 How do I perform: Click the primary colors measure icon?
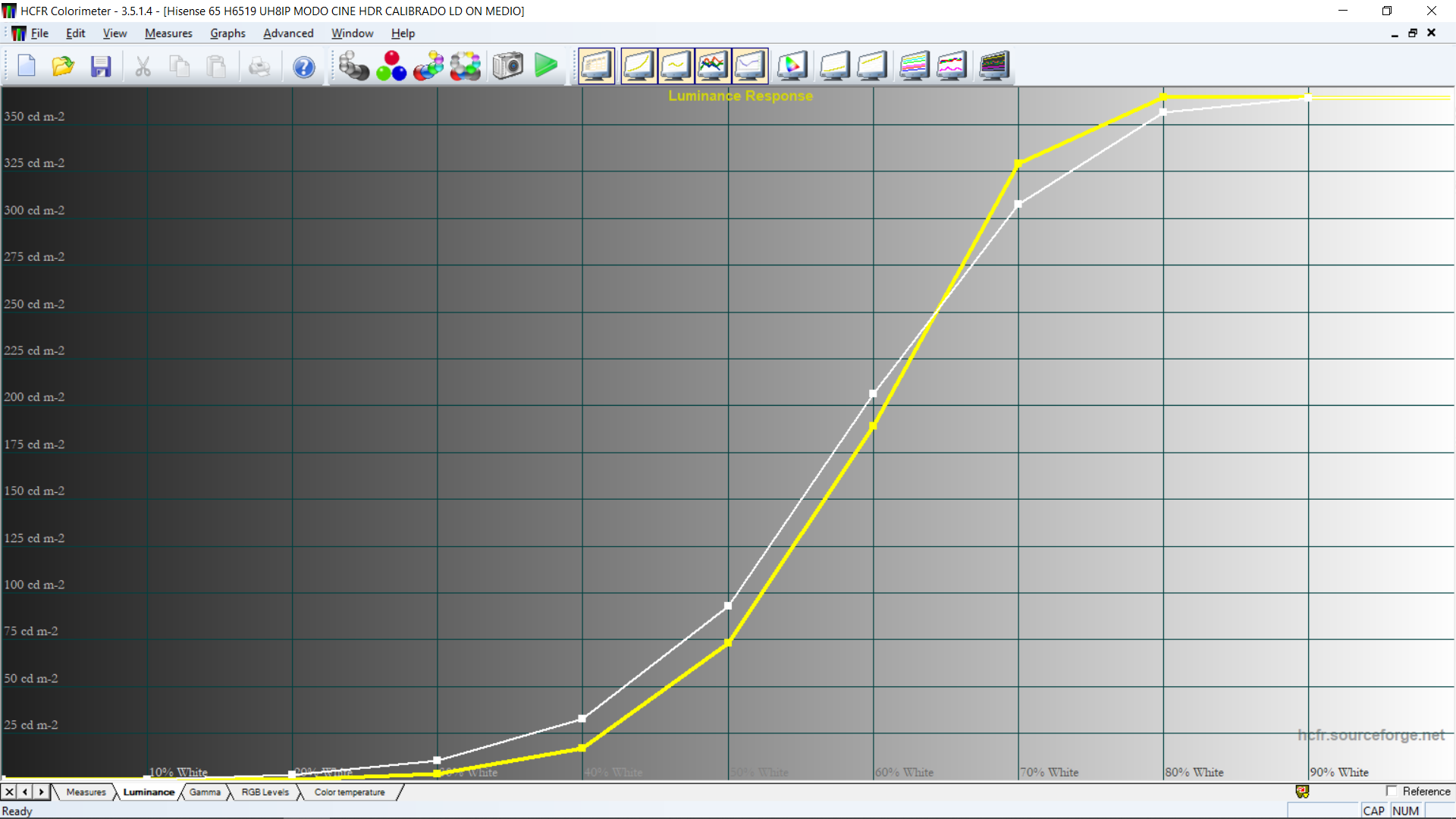[x=391, y=66]
